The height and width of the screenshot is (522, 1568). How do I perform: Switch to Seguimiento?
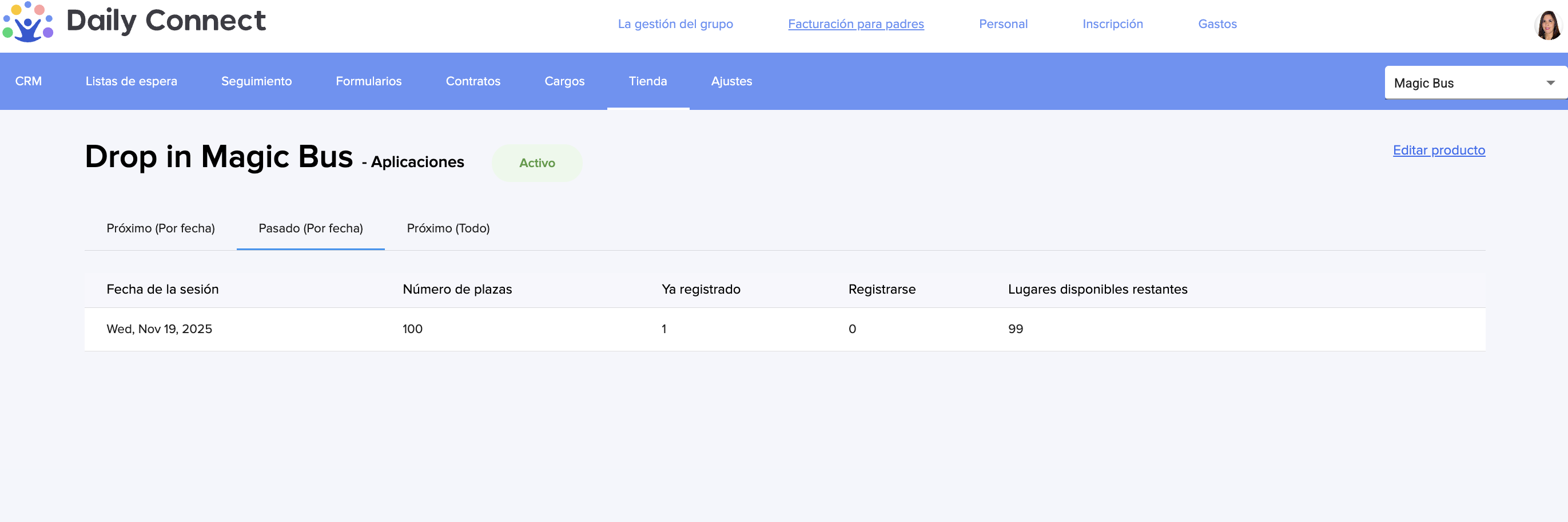(256, 81)
